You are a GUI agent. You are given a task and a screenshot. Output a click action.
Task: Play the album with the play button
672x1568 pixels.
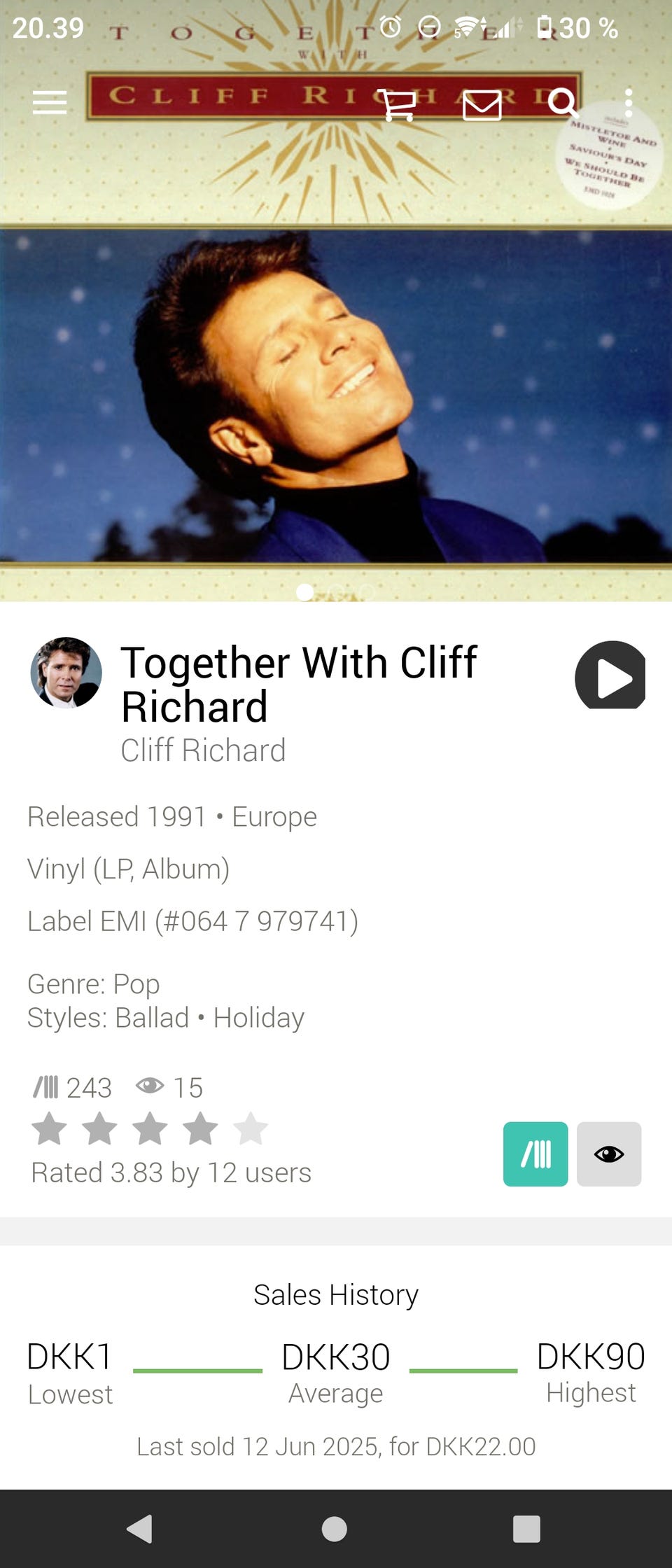point(610,675)
